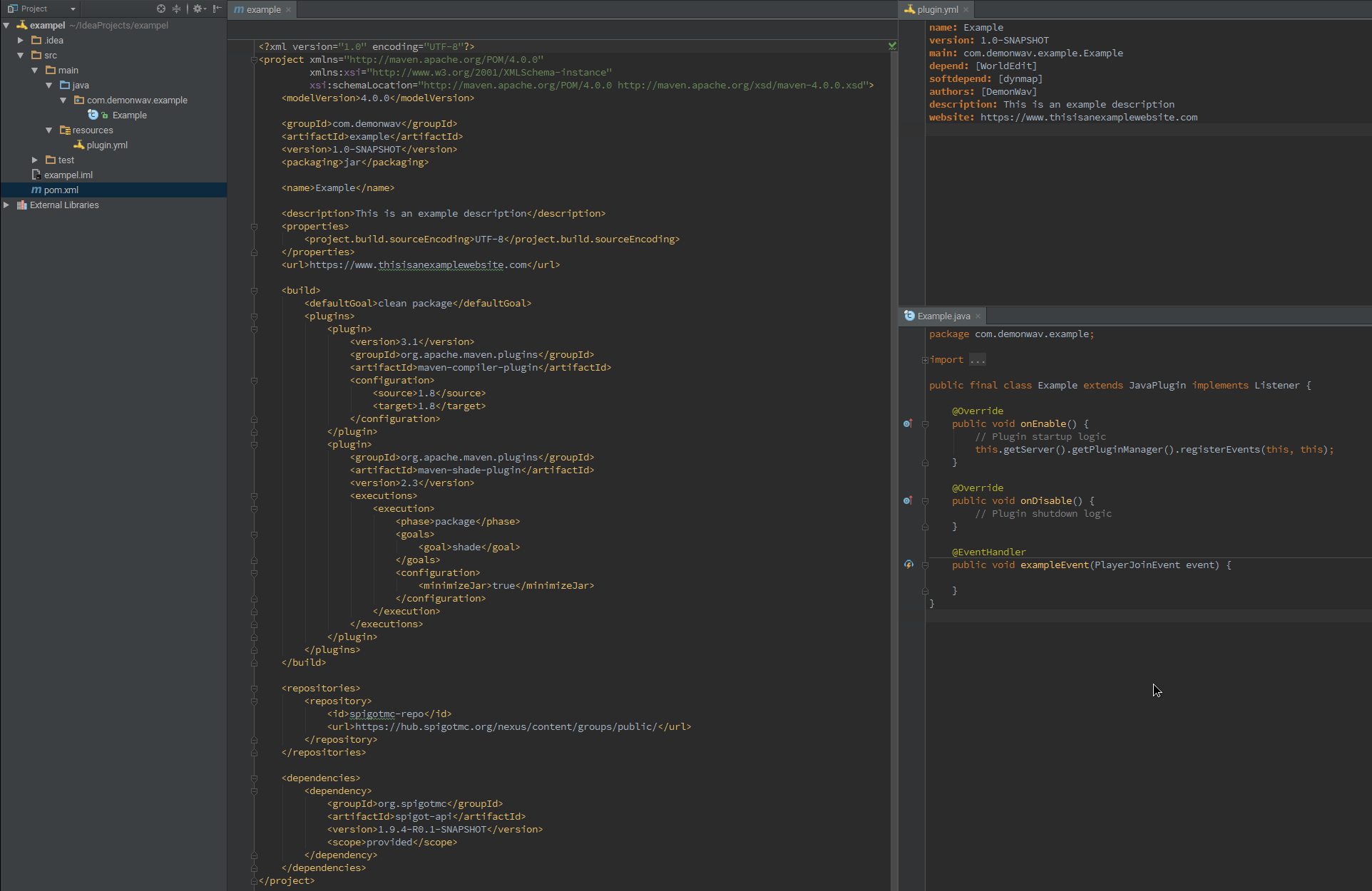Click the Scroll from Source crosshair icon

(161, 9)
